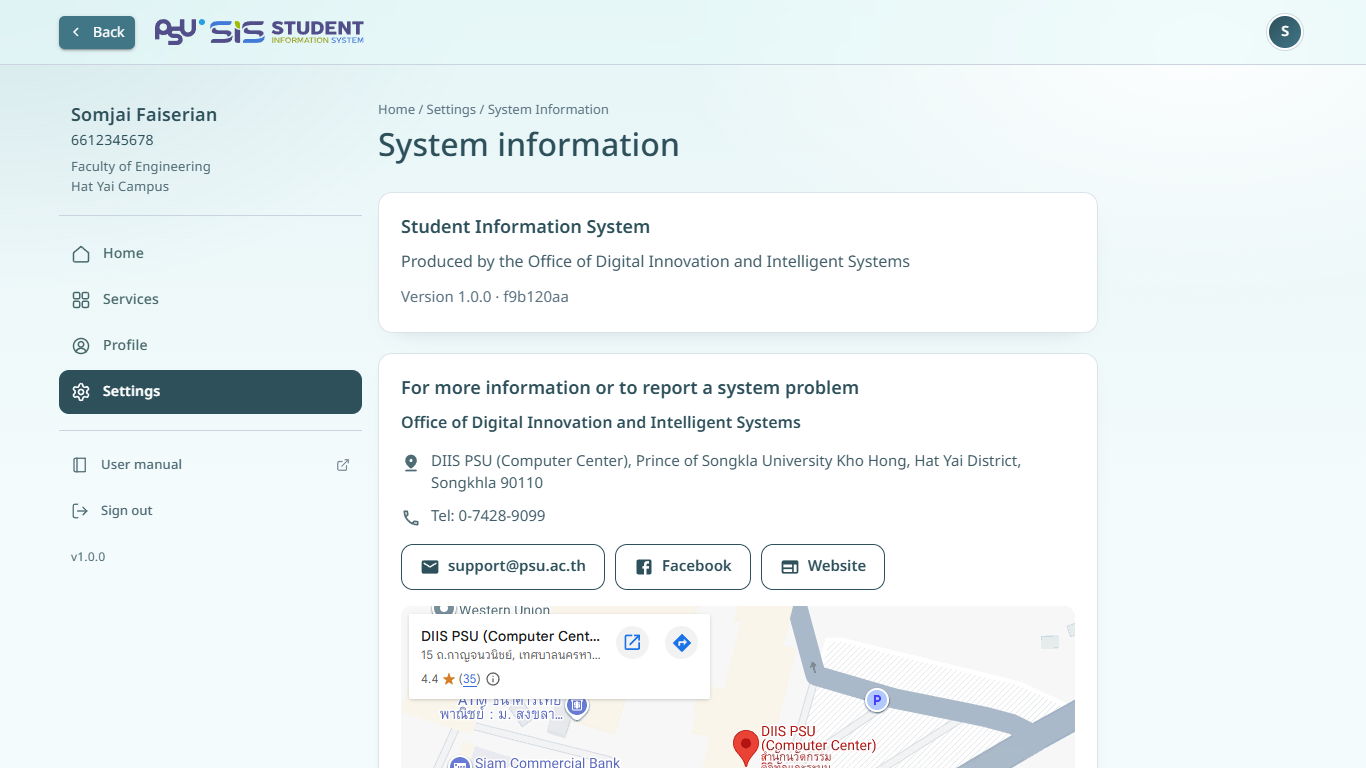Click the Somjai Faiserian name
Viewport: 1366px width, 768px height.
tap(144, 115)
